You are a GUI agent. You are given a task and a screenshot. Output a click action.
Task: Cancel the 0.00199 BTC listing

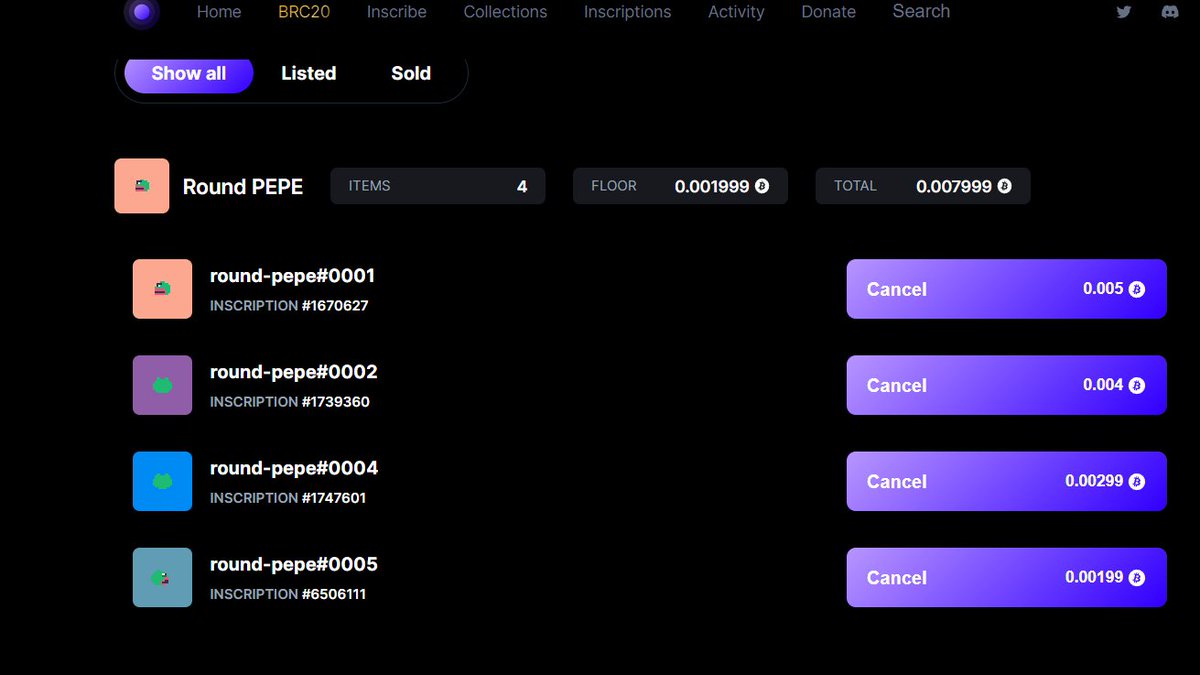1006,577
